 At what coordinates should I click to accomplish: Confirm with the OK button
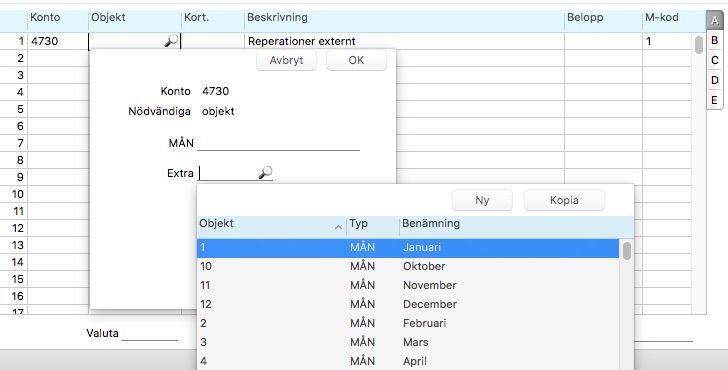pyautogui.click(x=356, y=60)
